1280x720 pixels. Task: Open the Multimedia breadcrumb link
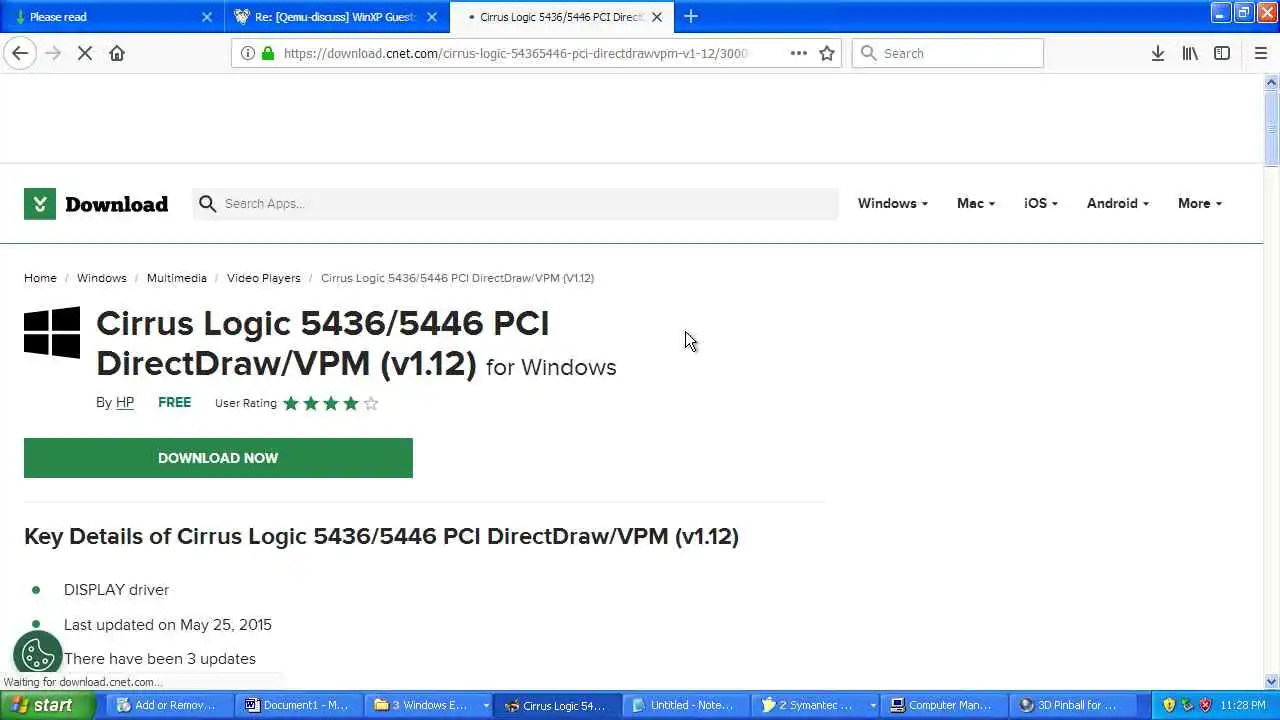click(177, 278)
